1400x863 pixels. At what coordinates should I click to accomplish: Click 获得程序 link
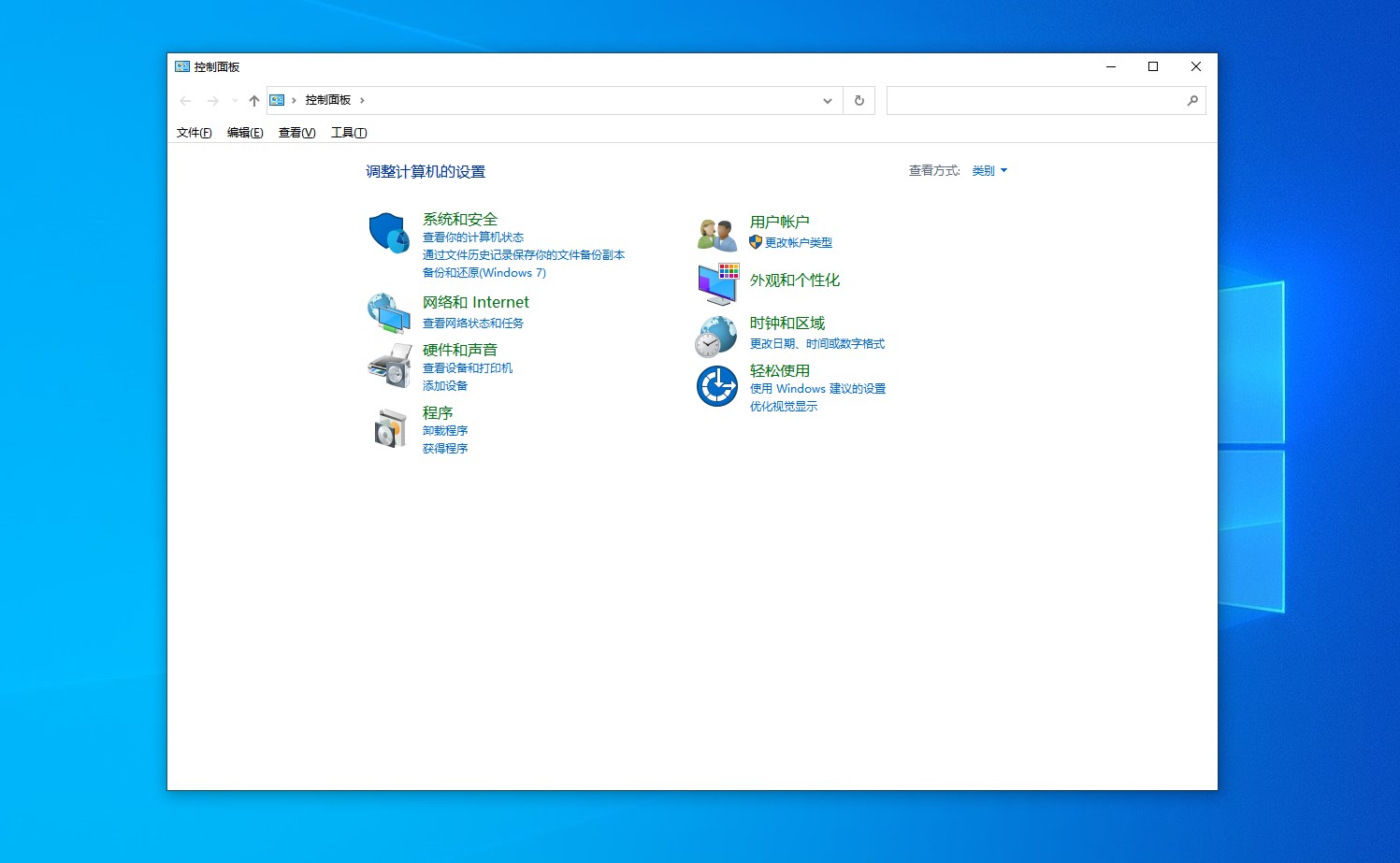click(x=445, y=449)
